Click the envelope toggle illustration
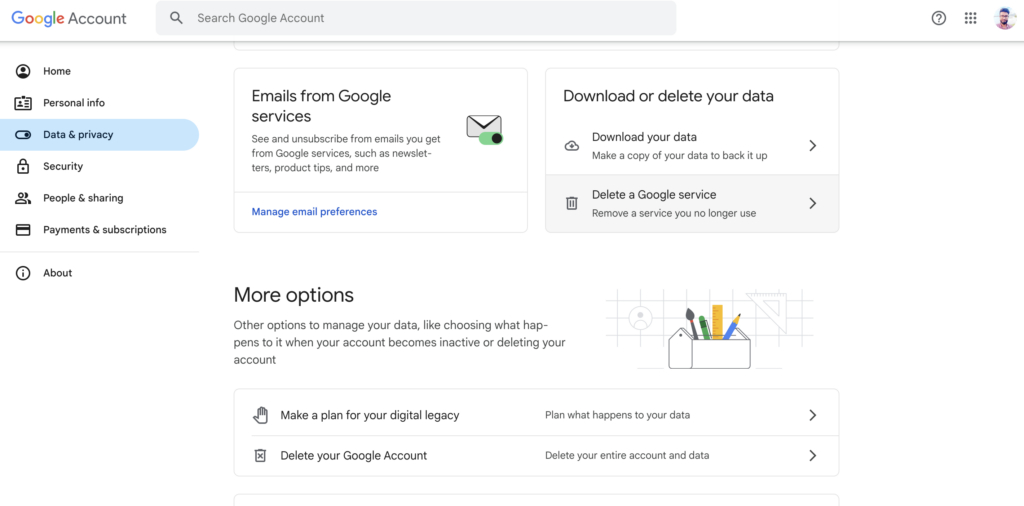1024x506 pixels. click(485, 130)
